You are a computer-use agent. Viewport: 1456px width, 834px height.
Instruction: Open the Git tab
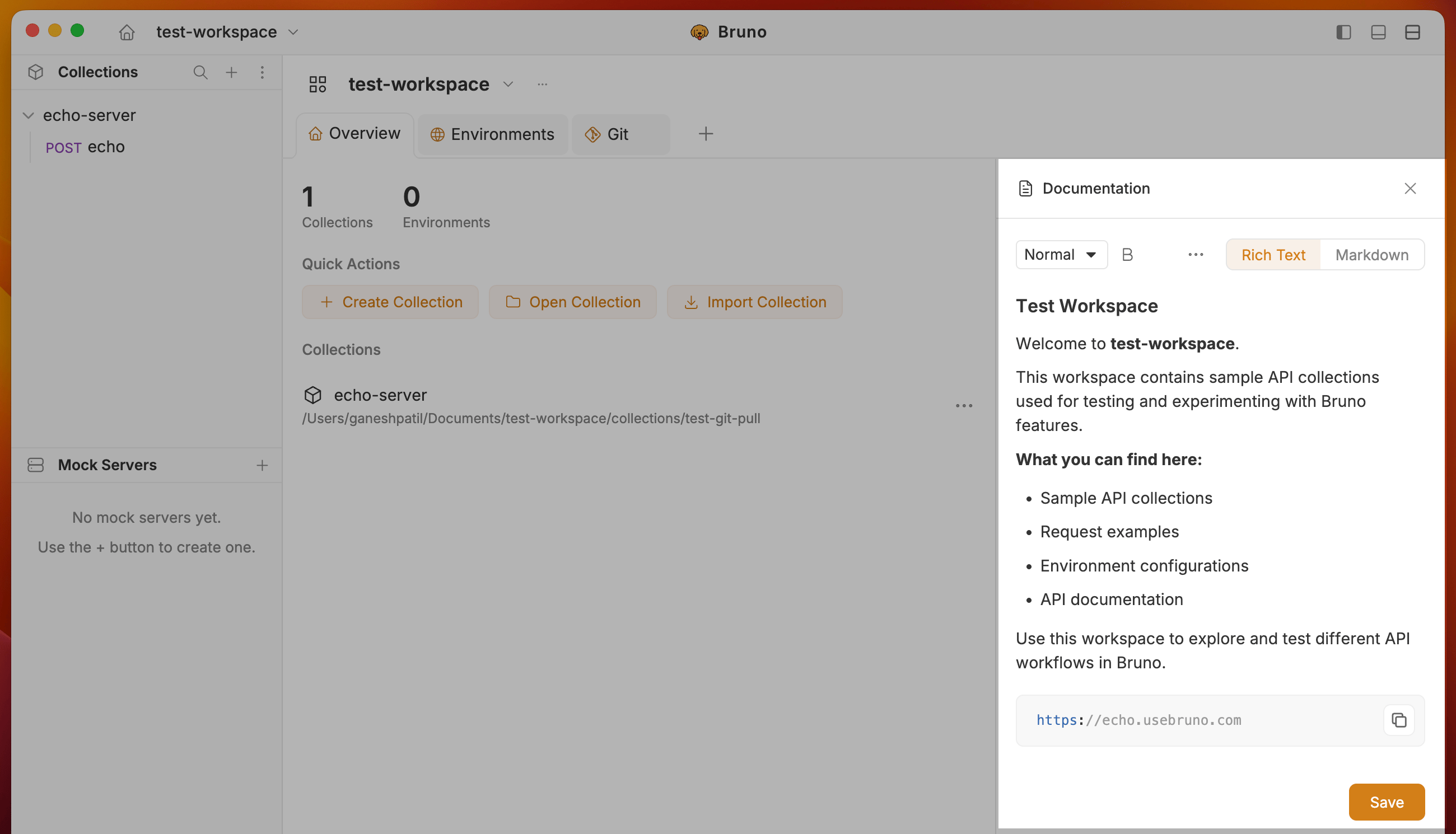[620, 134]
